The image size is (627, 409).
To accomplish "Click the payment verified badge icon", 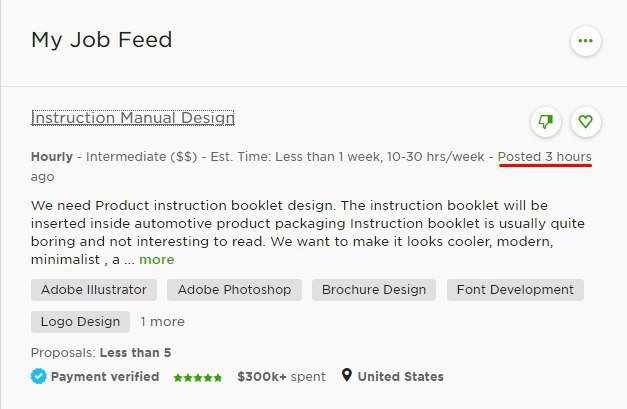I will [38, 377].
